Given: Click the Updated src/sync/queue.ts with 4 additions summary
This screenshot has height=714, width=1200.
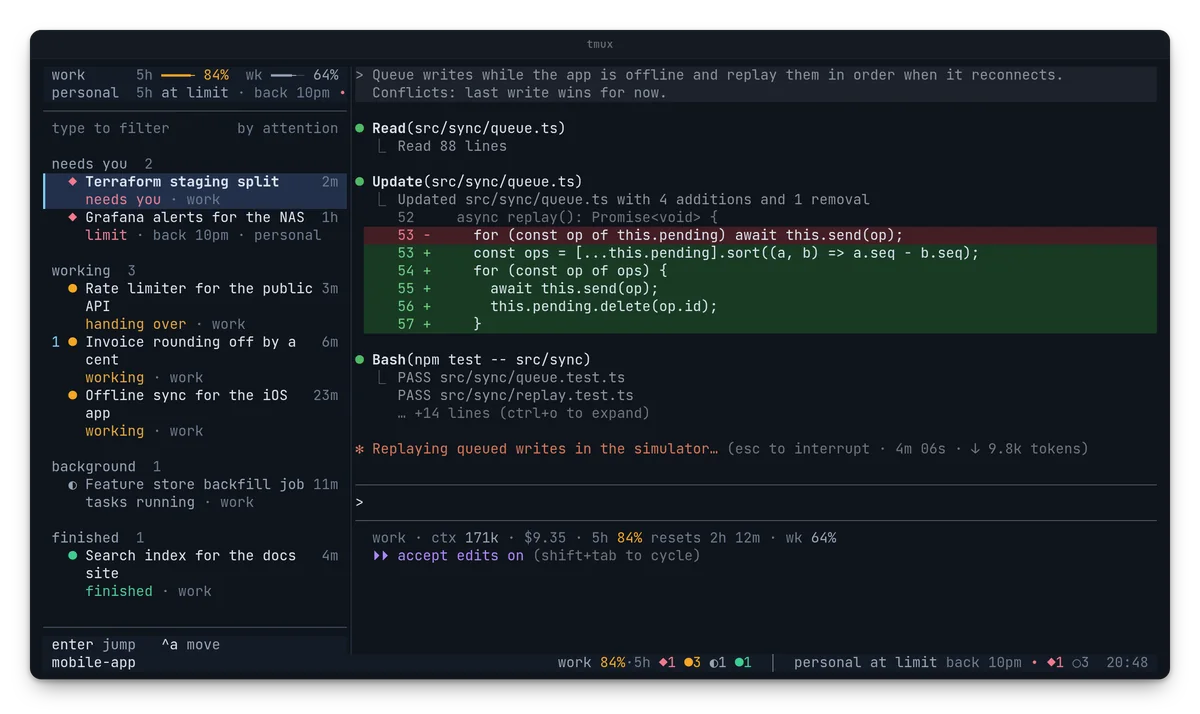Looking at the screenshot, I should pyautogui.click(x=633, y=200).
